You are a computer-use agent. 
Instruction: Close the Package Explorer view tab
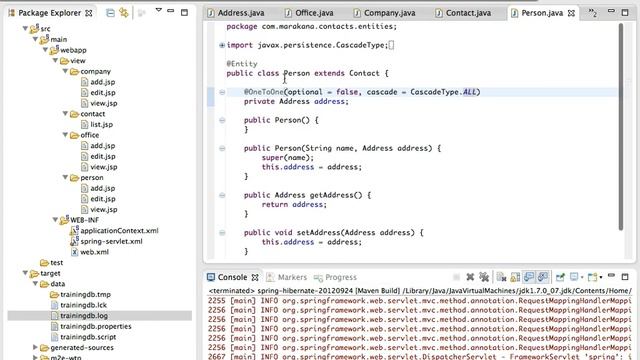pyautogui.click(x=89, y=13)
